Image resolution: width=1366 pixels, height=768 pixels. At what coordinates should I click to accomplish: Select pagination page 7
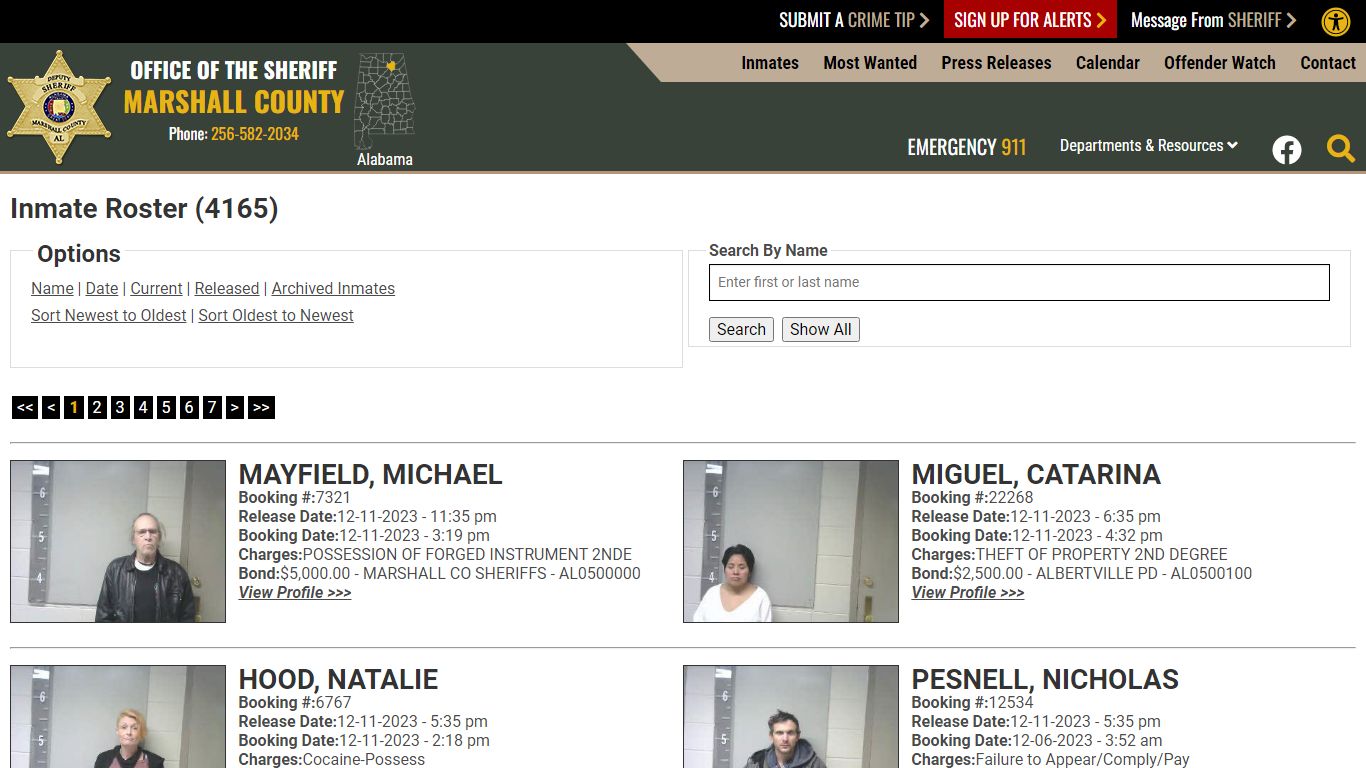[212, 407]
